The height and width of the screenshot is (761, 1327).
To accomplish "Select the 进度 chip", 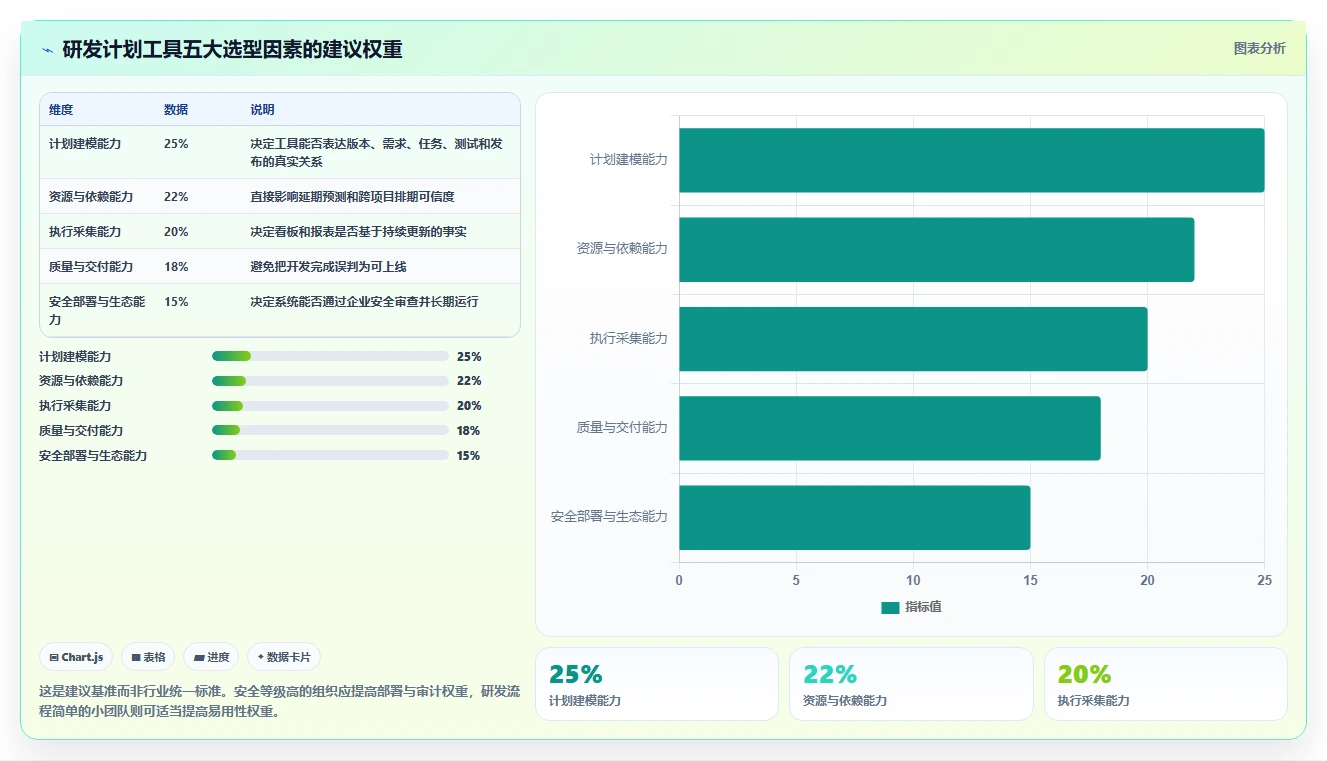I will click(x=211, y=657).
